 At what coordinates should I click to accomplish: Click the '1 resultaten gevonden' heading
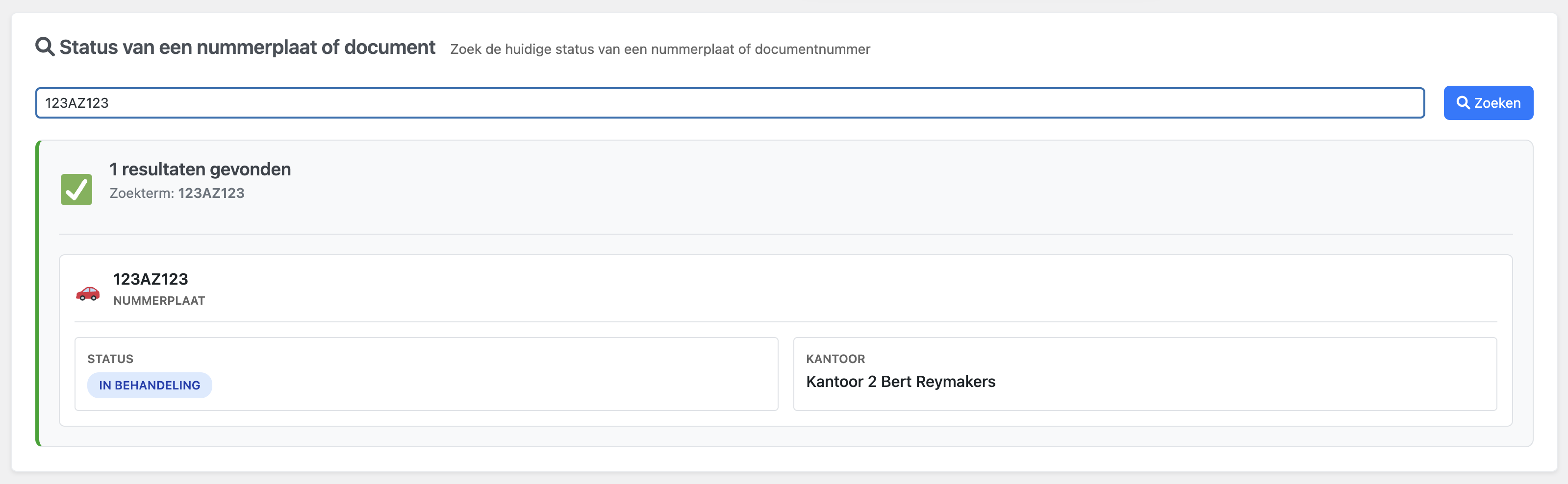click(x=200, y=169)
